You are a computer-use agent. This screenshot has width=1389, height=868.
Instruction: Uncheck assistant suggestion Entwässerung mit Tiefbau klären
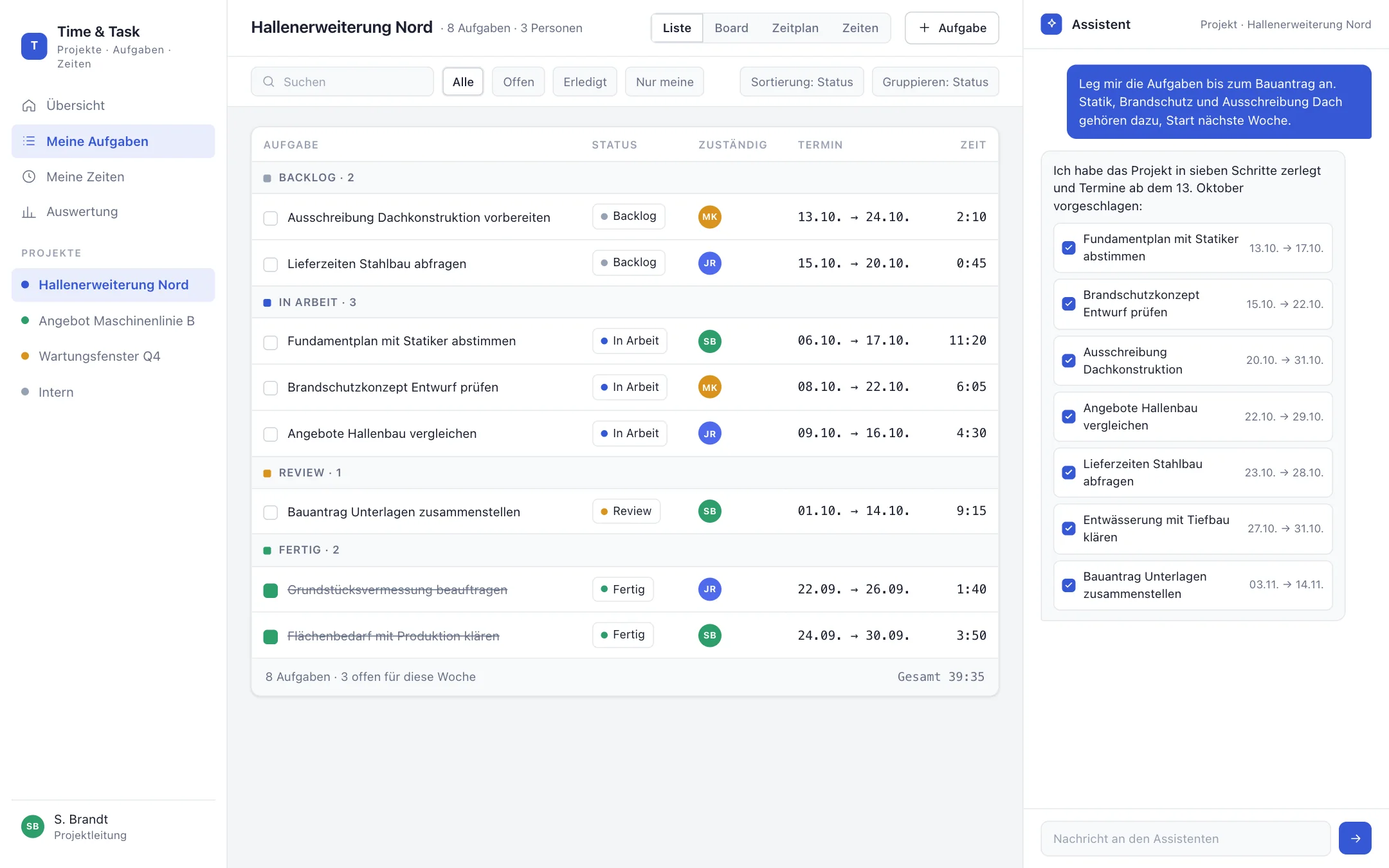point(1069,529)
